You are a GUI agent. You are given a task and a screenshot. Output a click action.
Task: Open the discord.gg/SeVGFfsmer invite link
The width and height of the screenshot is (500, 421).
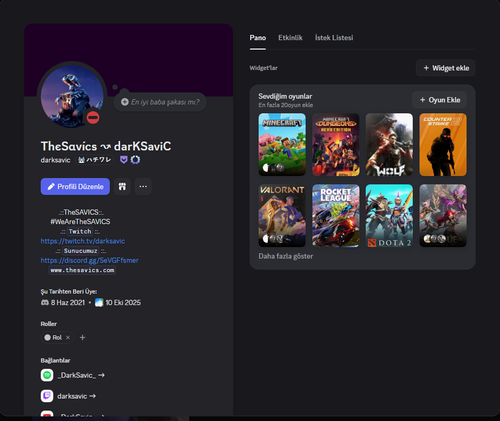89,260
